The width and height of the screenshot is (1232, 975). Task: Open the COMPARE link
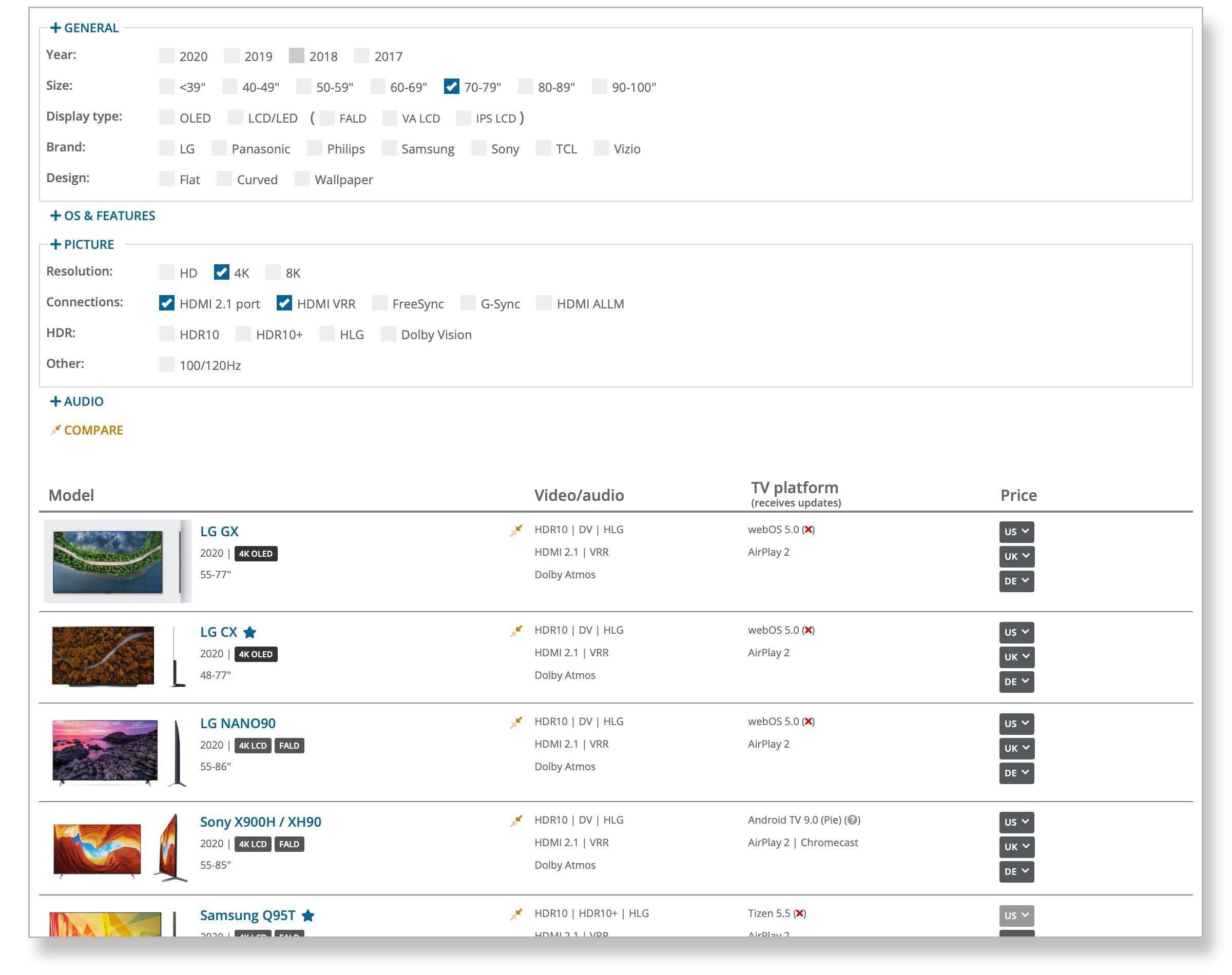87,430
